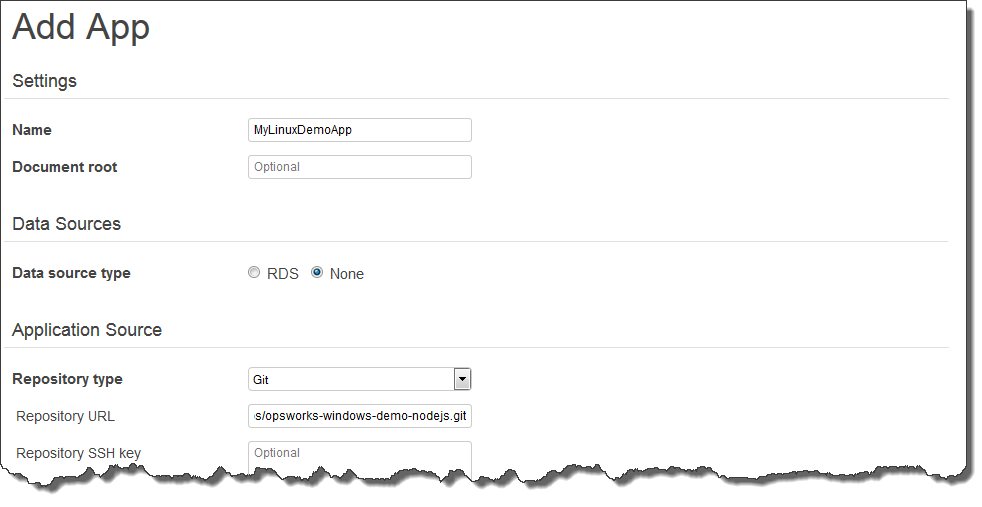Image resolution: width=982 pixels, height=507 pixels.
Task: Click the Name field label
Action: (32, 130)
